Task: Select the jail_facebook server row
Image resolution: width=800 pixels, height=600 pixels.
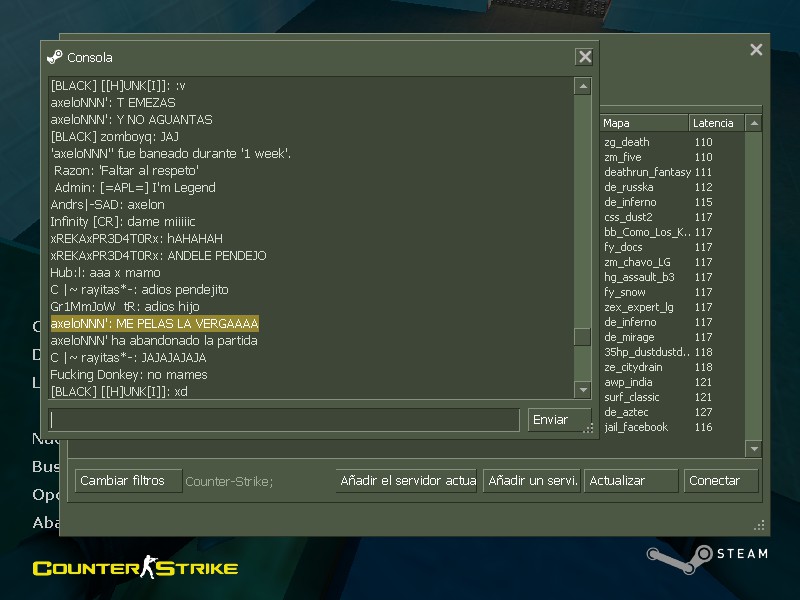Action: (672, 427)
